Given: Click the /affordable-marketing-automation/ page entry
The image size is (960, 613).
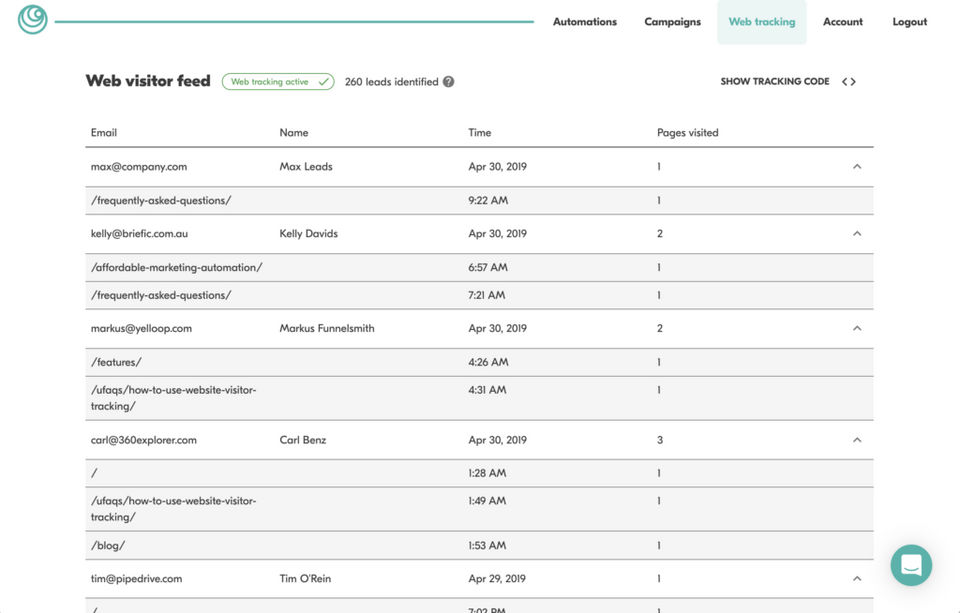Looking at the screenshot, I should click(x=177, y=268).
